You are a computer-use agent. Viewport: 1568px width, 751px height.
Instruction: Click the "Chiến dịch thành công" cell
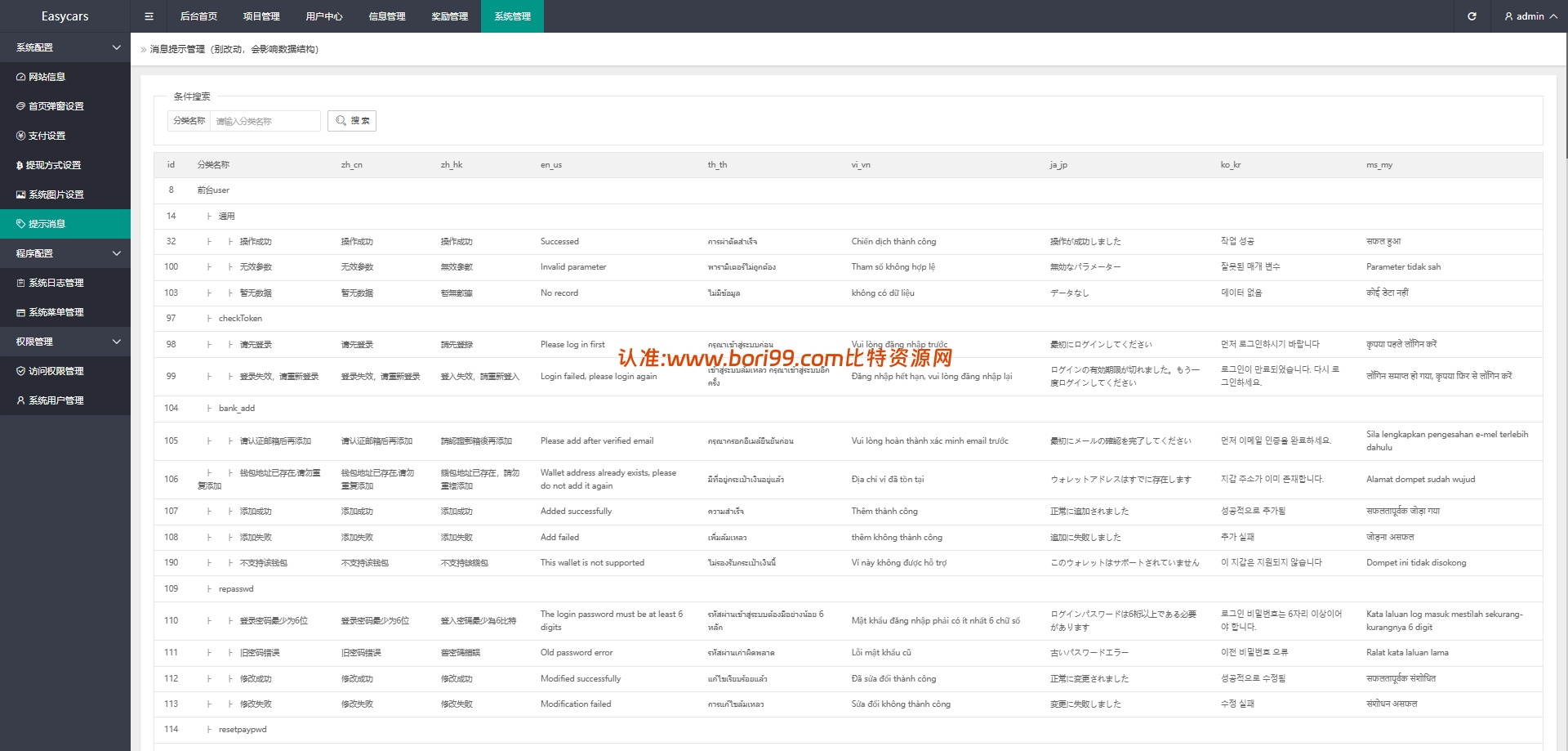click(x=893, y=242)
